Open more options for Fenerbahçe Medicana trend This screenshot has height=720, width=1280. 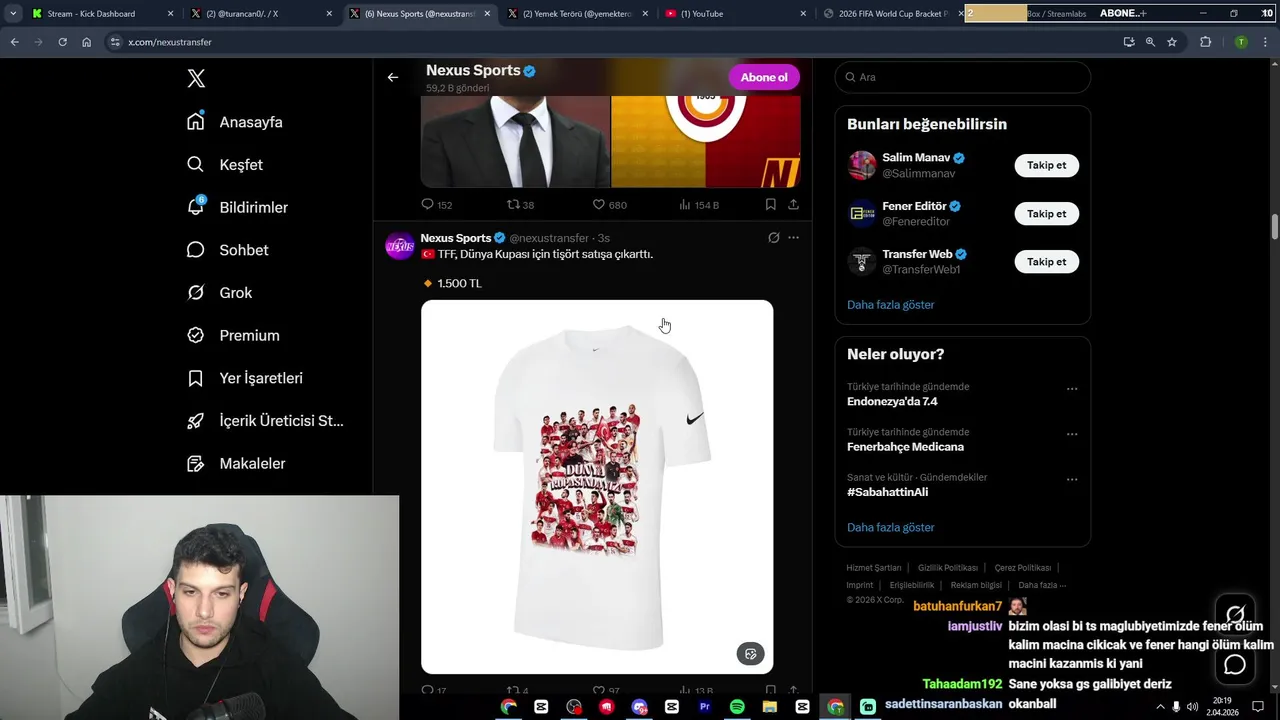(1072, 434)
